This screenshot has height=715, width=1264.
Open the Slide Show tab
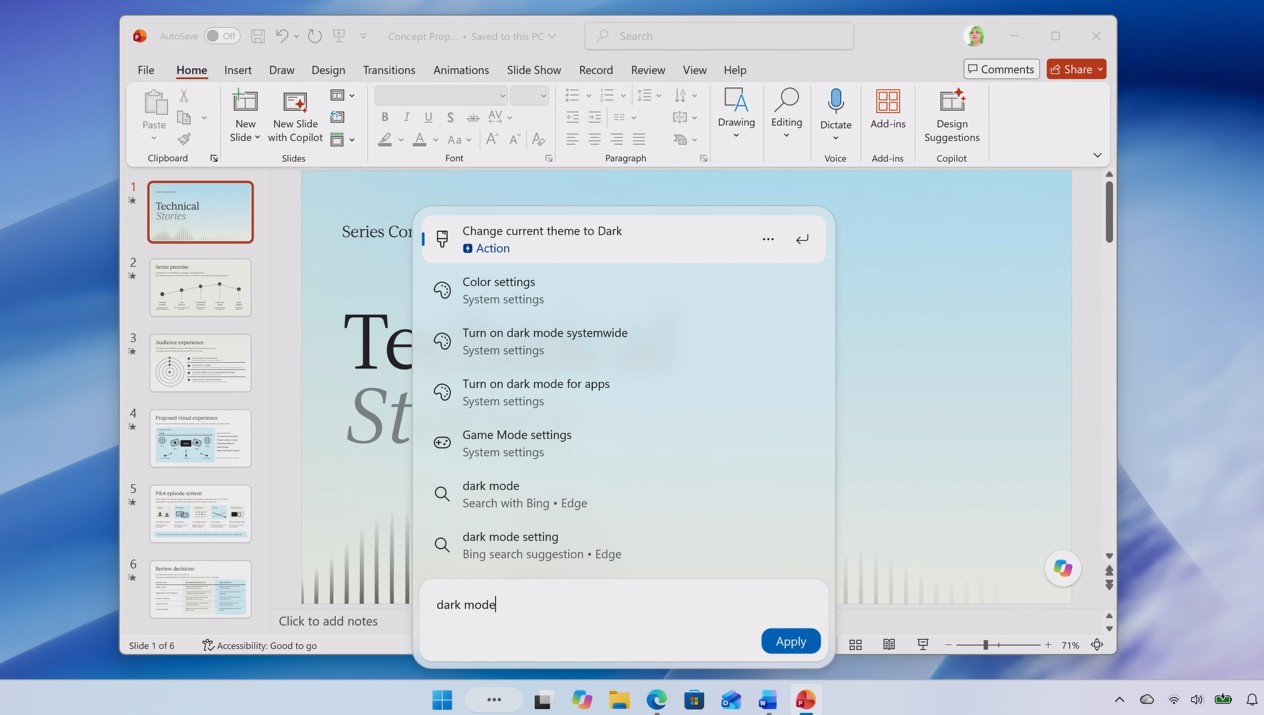(534, 70)
